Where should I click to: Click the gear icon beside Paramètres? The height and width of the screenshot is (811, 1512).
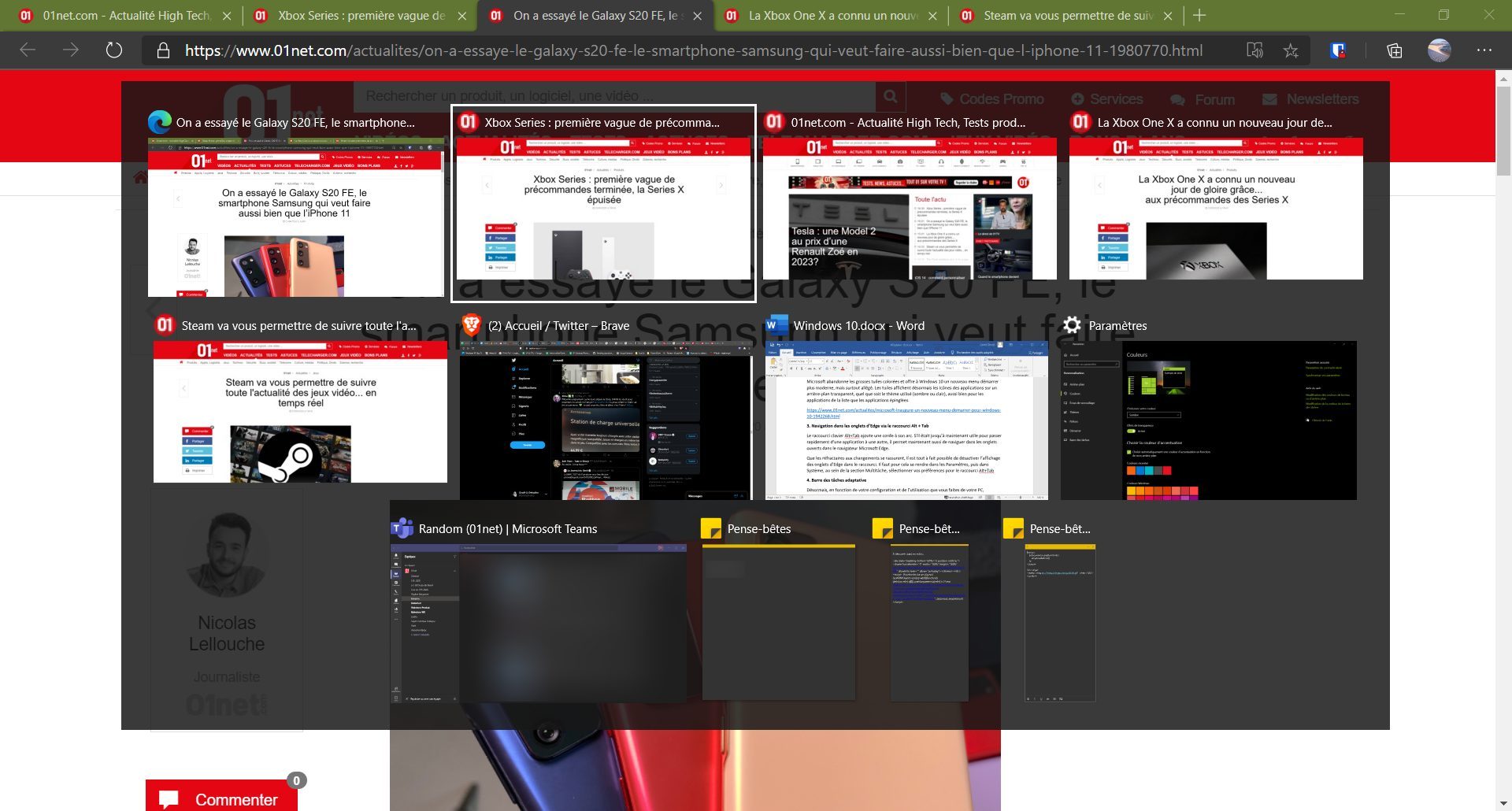(1072, 325)
